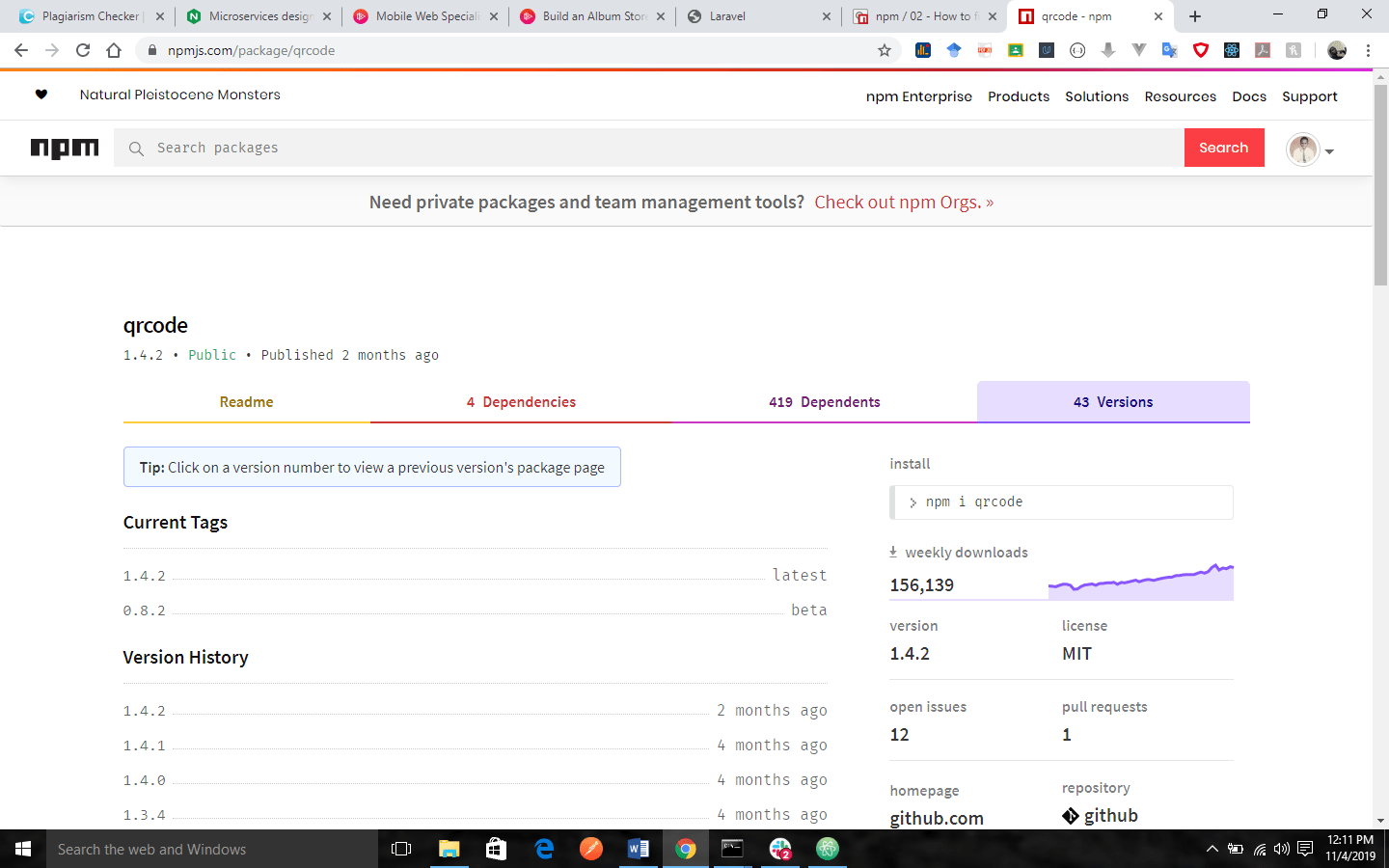
Task: Expand the profile avatar dropdown arrow
Action: pyautogui.click(x=1329, y=150)
